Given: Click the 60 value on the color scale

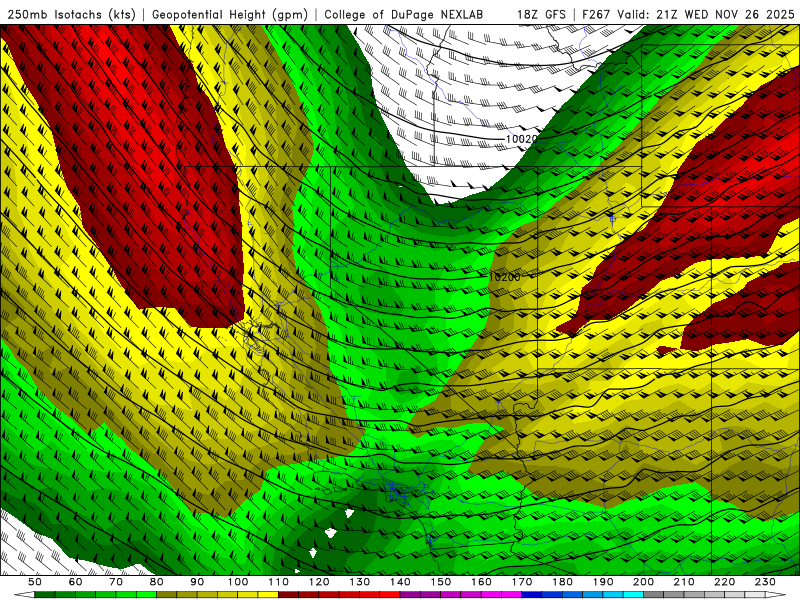Looking at the screenshot, I should (75, 582).
